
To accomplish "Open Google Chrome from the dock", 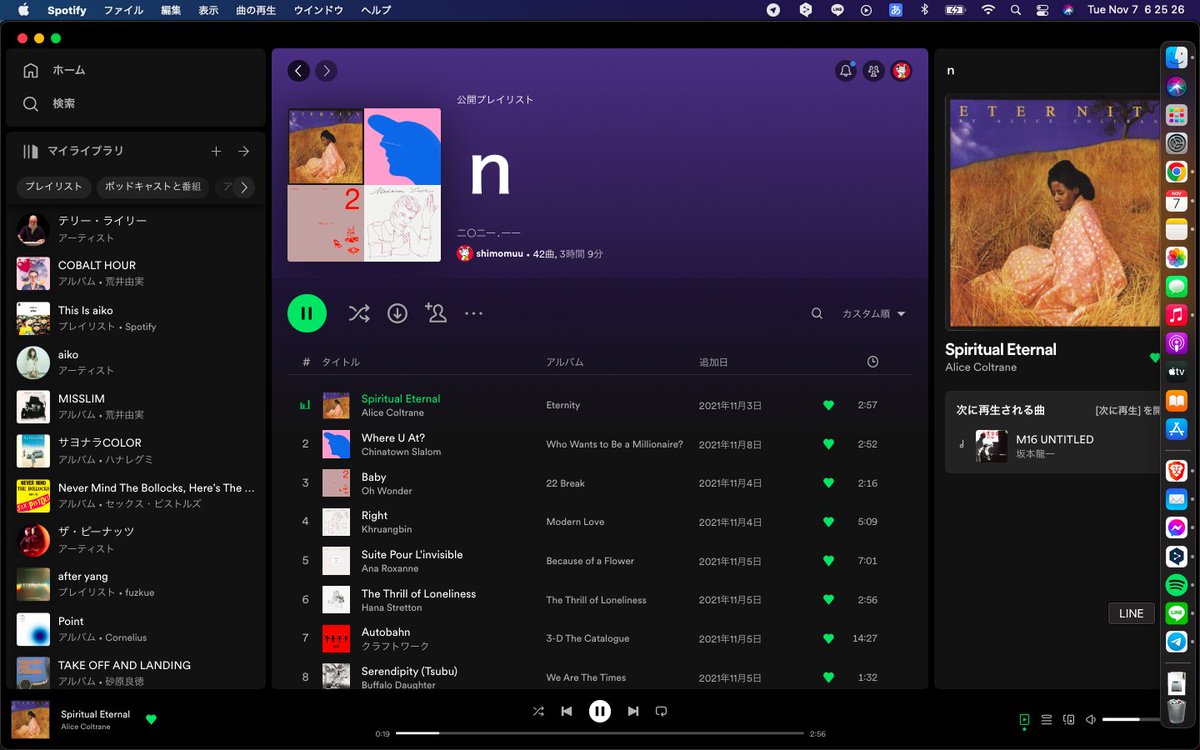I will 1176,172.
